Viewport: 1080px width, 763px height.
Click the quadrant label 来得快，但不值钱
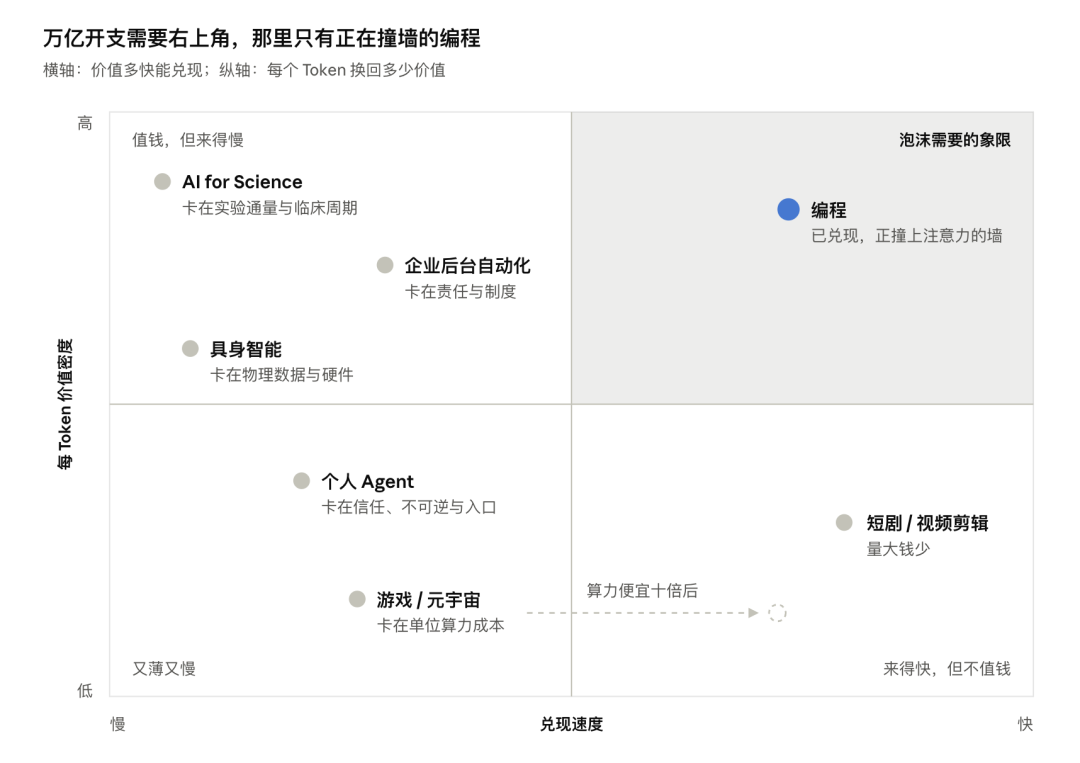947,669
